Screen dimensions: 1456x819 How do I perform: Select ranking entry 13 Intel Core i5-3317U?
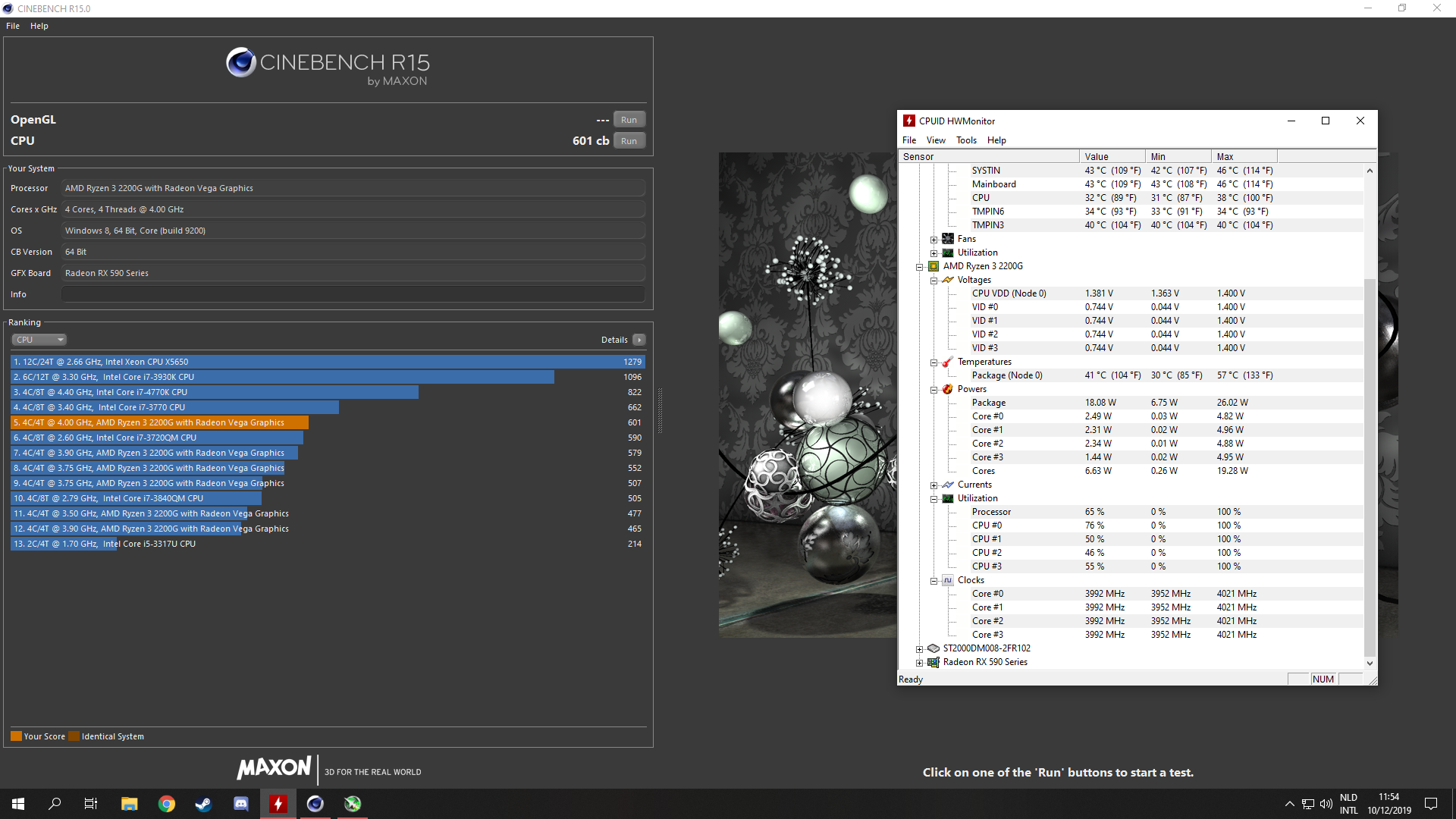tap(328, 544)
